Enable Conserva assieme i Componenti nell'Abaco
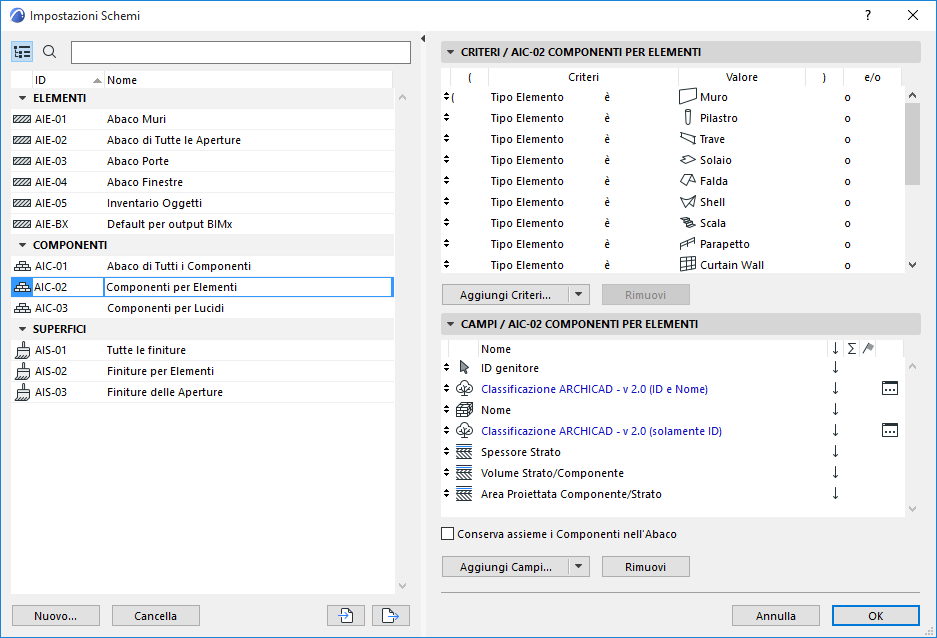937x638 pixels. point(447,533)
